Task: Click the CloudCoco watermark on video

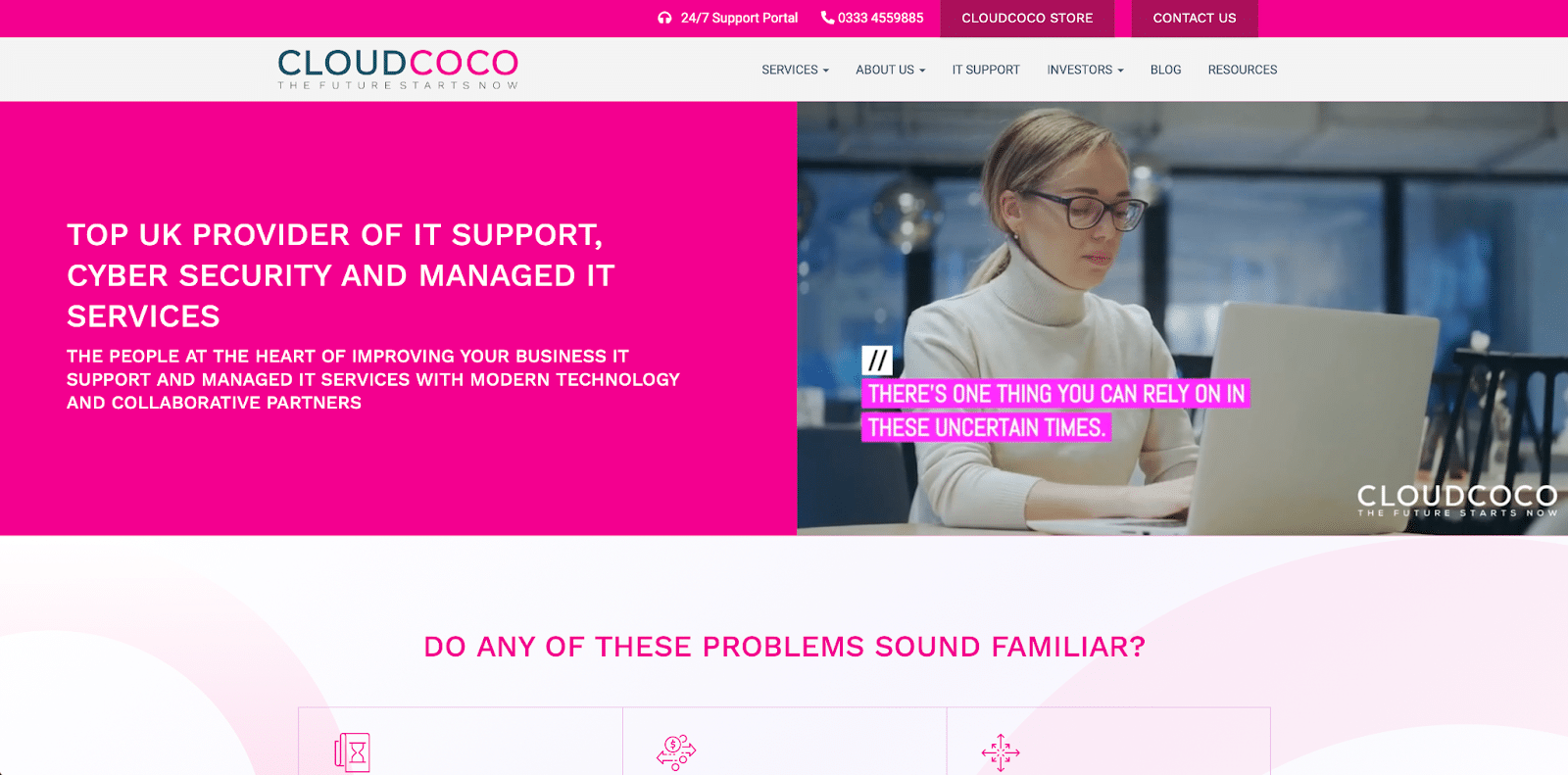Action: tap(1456, 501)
